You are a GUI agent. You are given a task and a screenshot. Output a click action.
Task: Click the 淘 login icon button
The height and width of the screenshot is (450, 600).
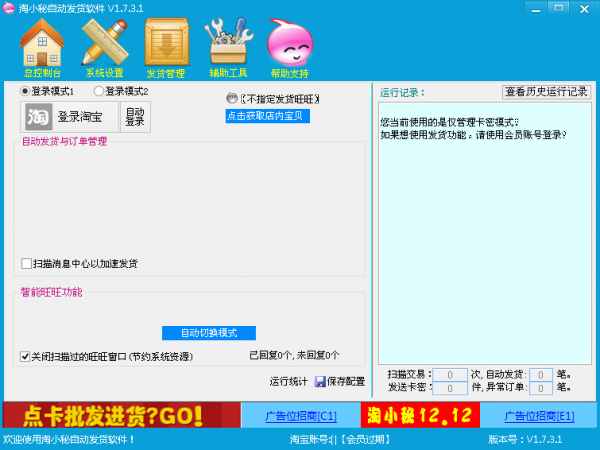[36, 117]
